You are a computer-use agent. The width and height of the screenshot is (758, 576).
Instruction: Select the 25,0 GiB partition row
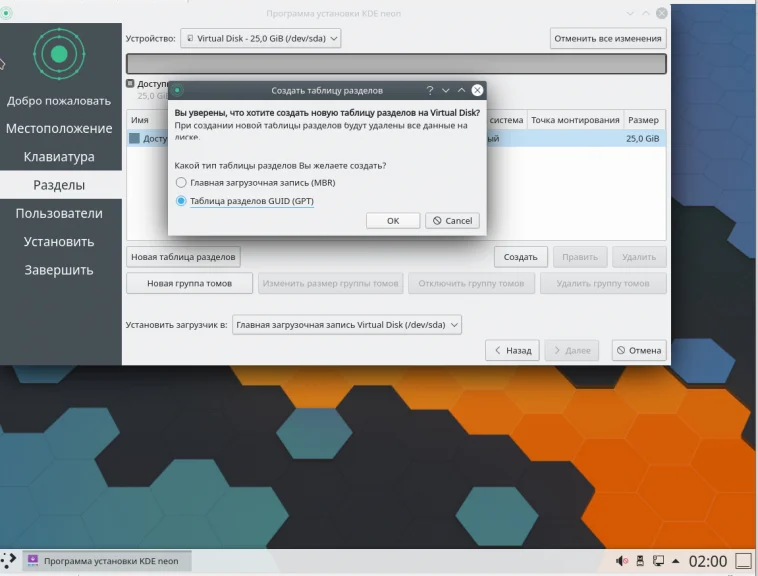(x=396, y=139)
